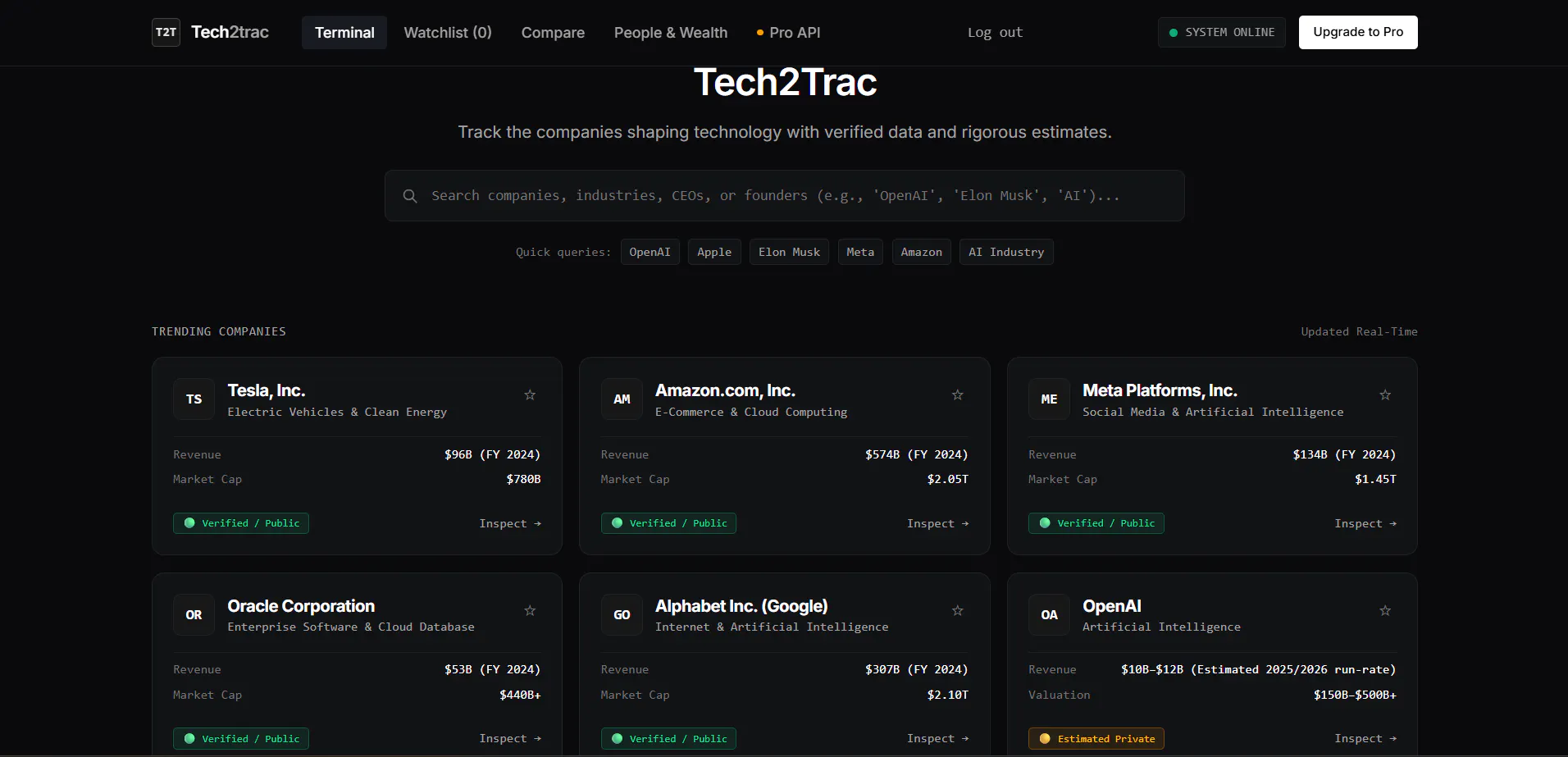The image size is (1568, 757).
Task: Star Tesla, Inc. to watchlist
Action: pos(530,395)
